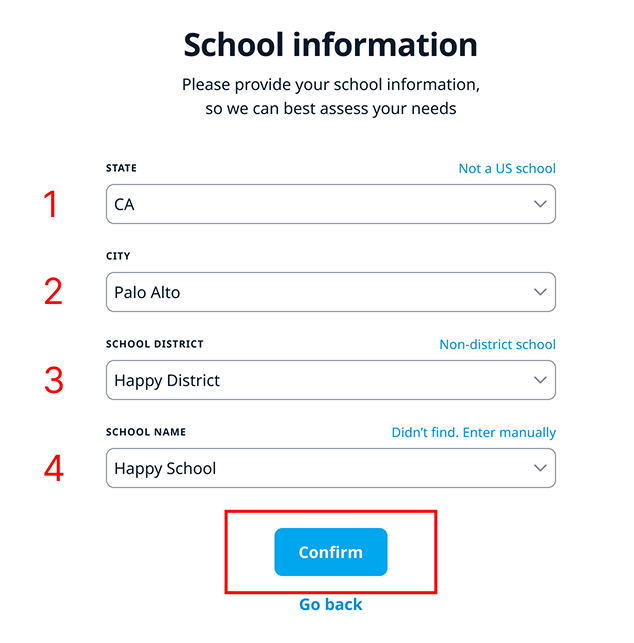
Task: Select the "Non-district school" link
Action: point(497,344)
